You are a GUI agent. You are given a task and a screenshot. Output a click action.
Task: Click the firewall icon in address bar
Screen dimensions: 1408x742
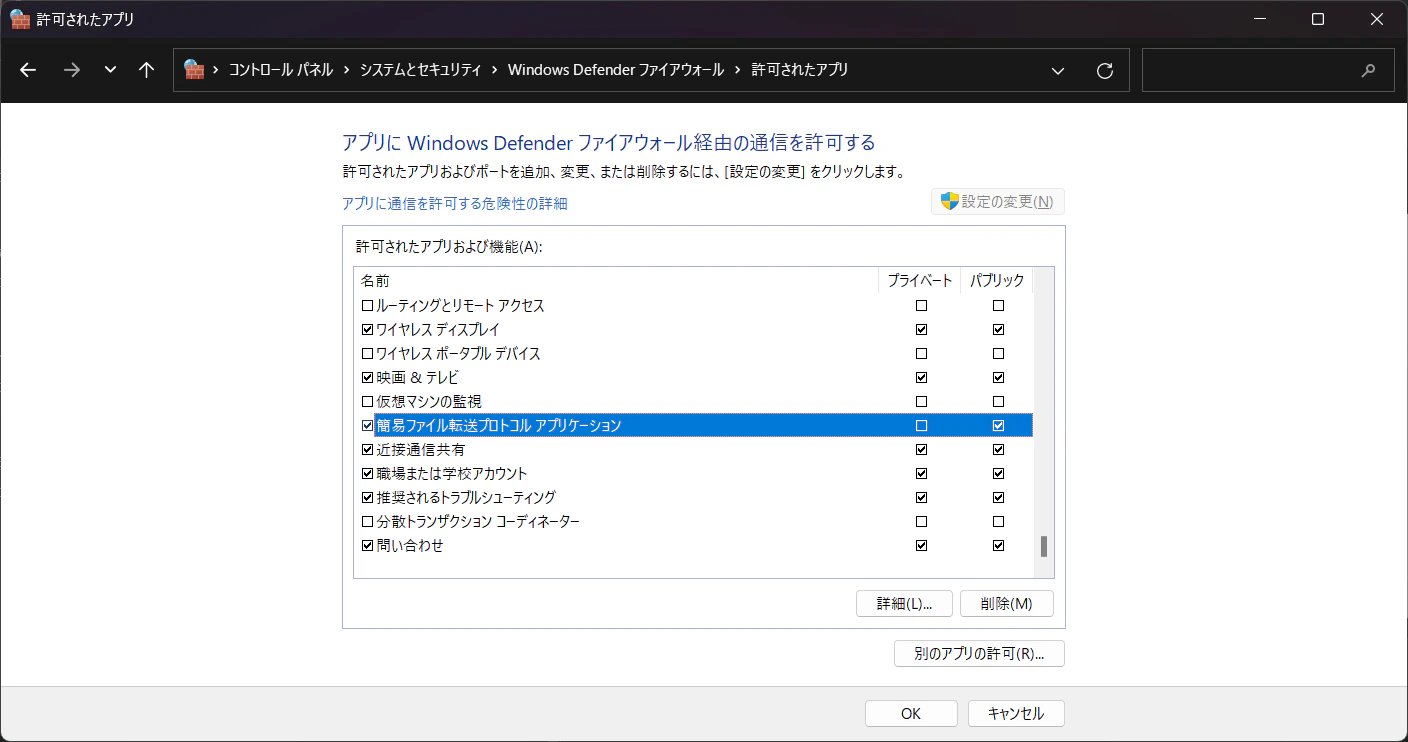[194, 70]
